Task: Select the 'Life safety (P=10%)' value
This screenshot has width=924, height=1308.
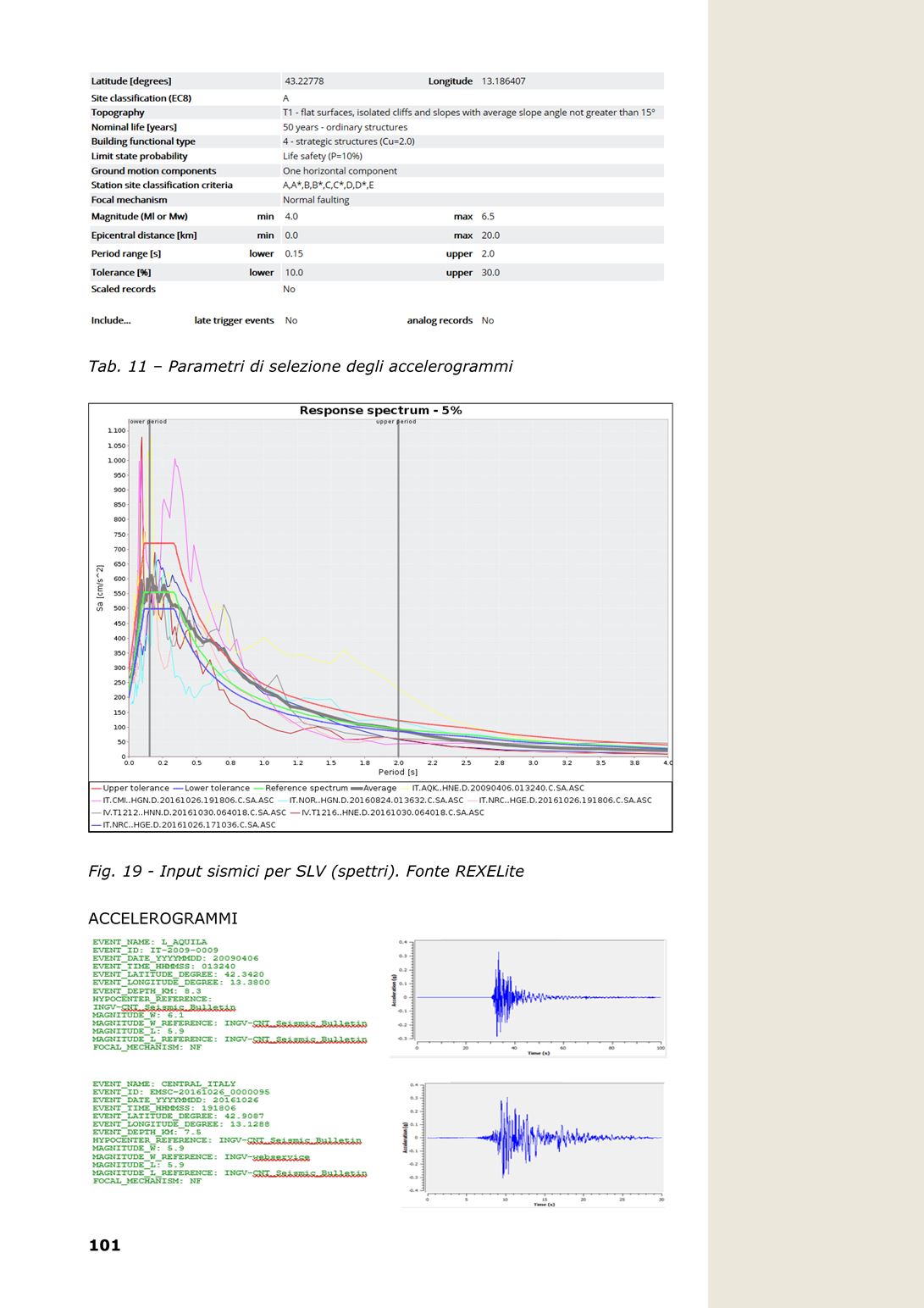Action: point(323,156)
